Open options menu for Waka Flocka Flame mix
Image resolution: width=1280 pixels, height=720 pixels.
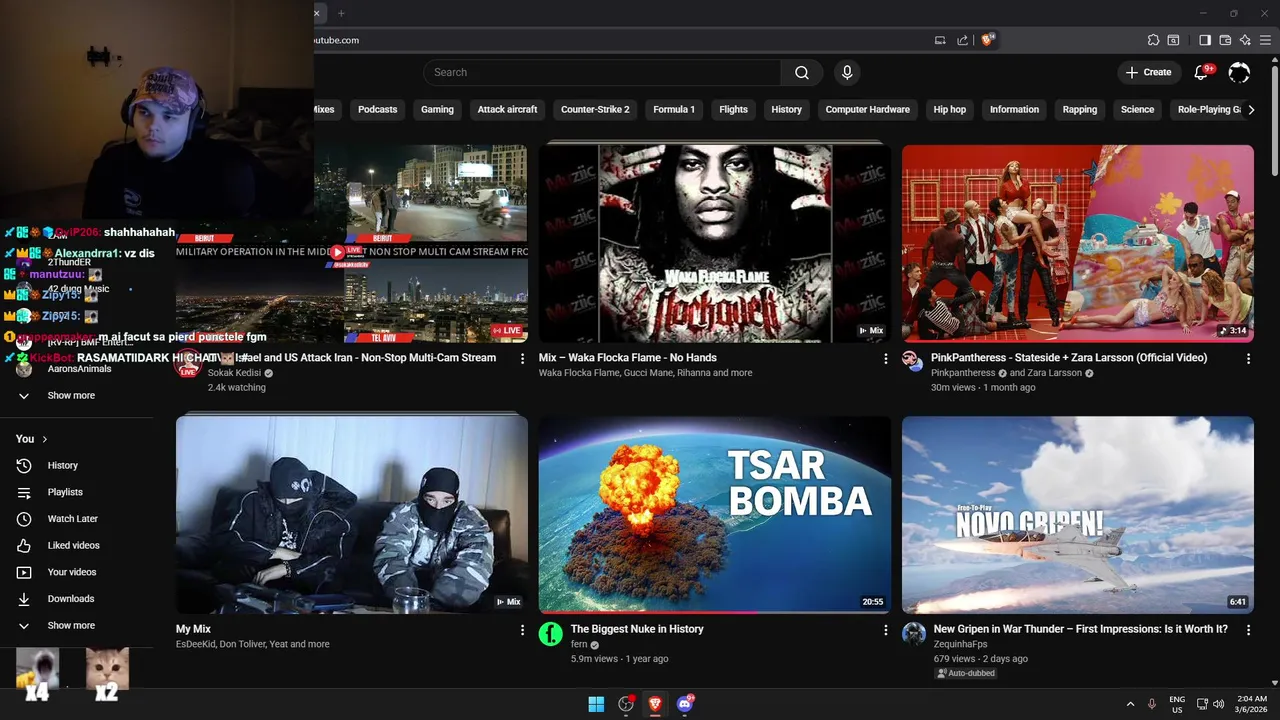(x=885, y=358)
